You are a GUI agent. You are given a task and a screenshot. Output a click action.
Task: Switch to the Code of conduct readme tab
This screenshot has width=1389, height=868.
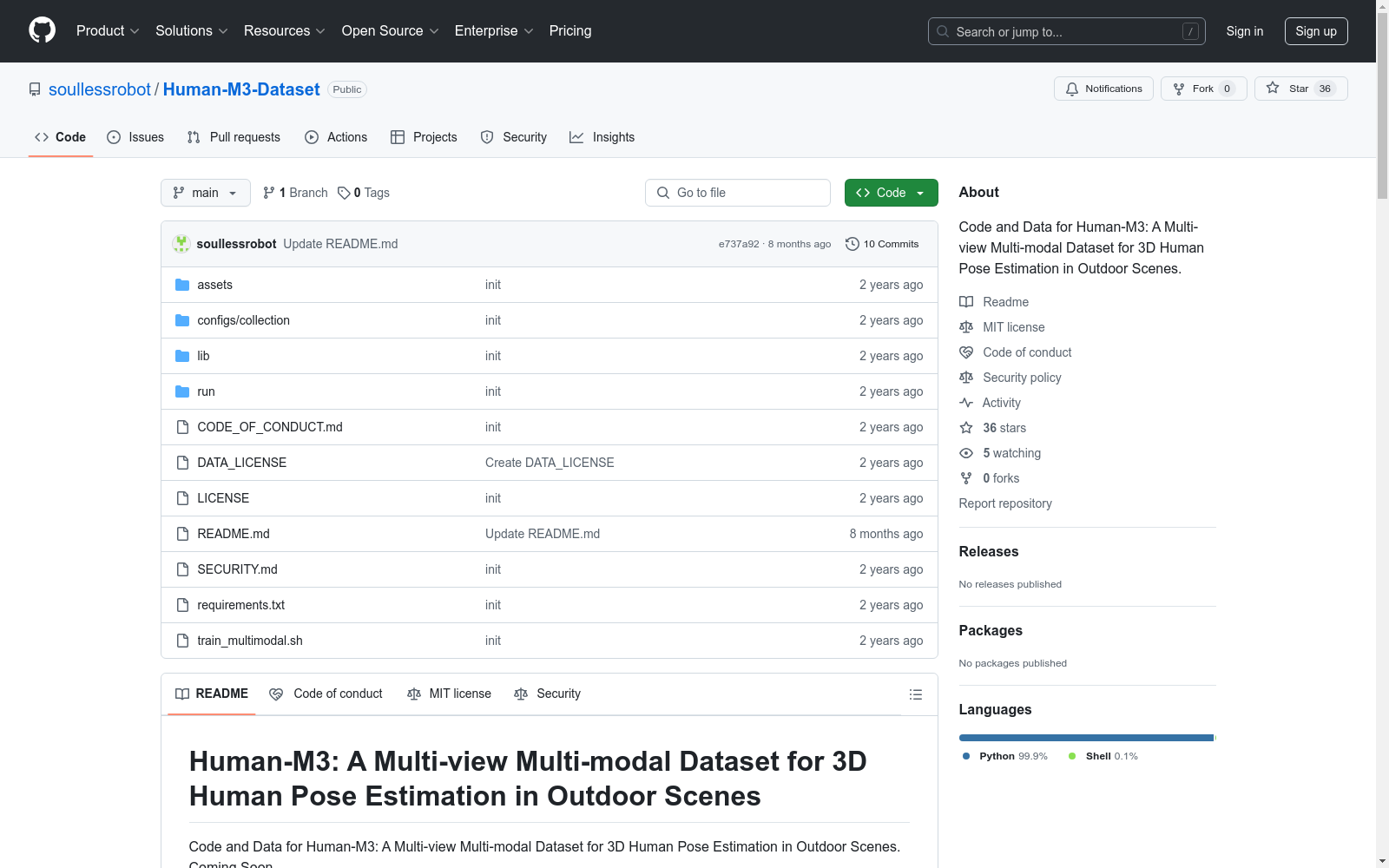point(326,694)
